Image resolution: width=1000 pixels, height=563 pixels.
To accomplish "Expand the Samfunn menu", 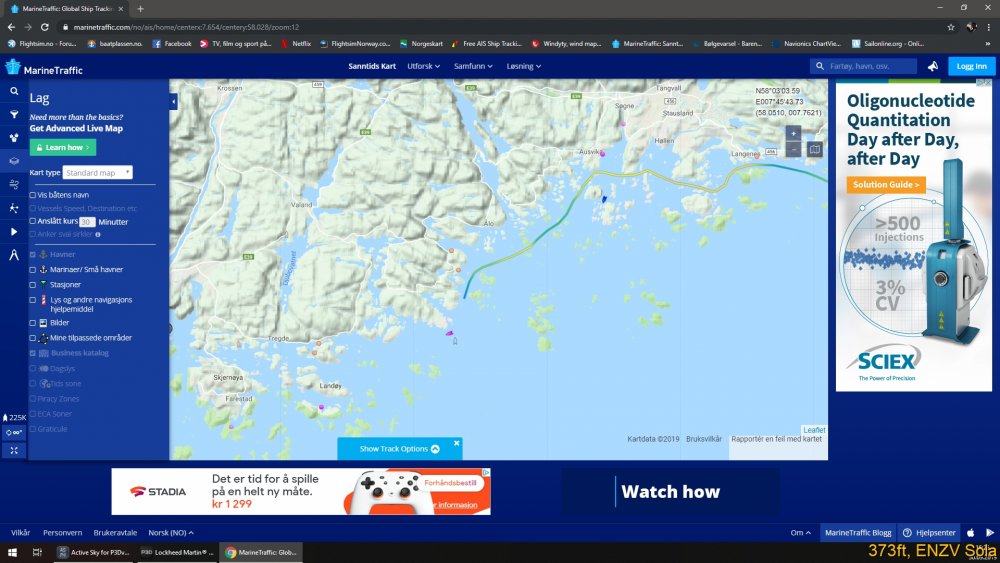I will (x=473, y=66).
